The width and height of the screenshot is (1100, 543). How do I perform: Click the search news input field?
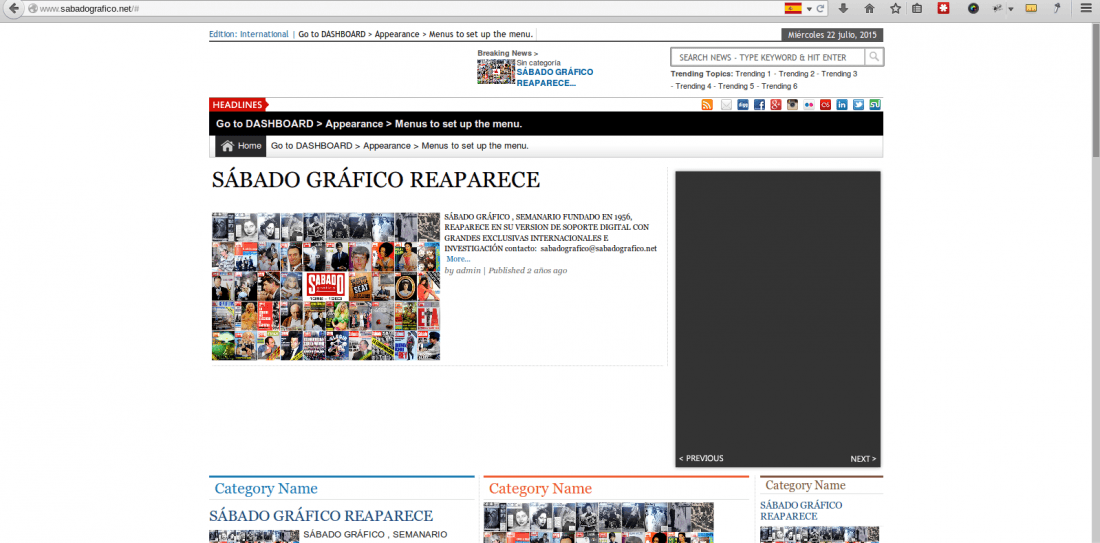tap(768, 57)
